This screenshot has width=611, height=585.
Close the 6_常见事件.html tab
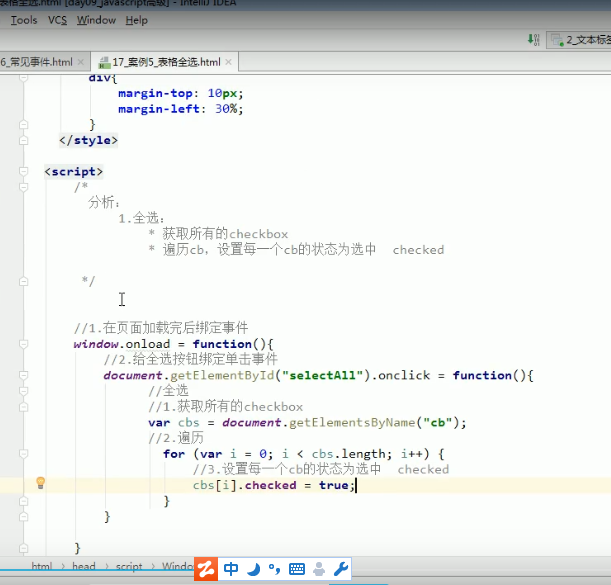tap(81, 62)
